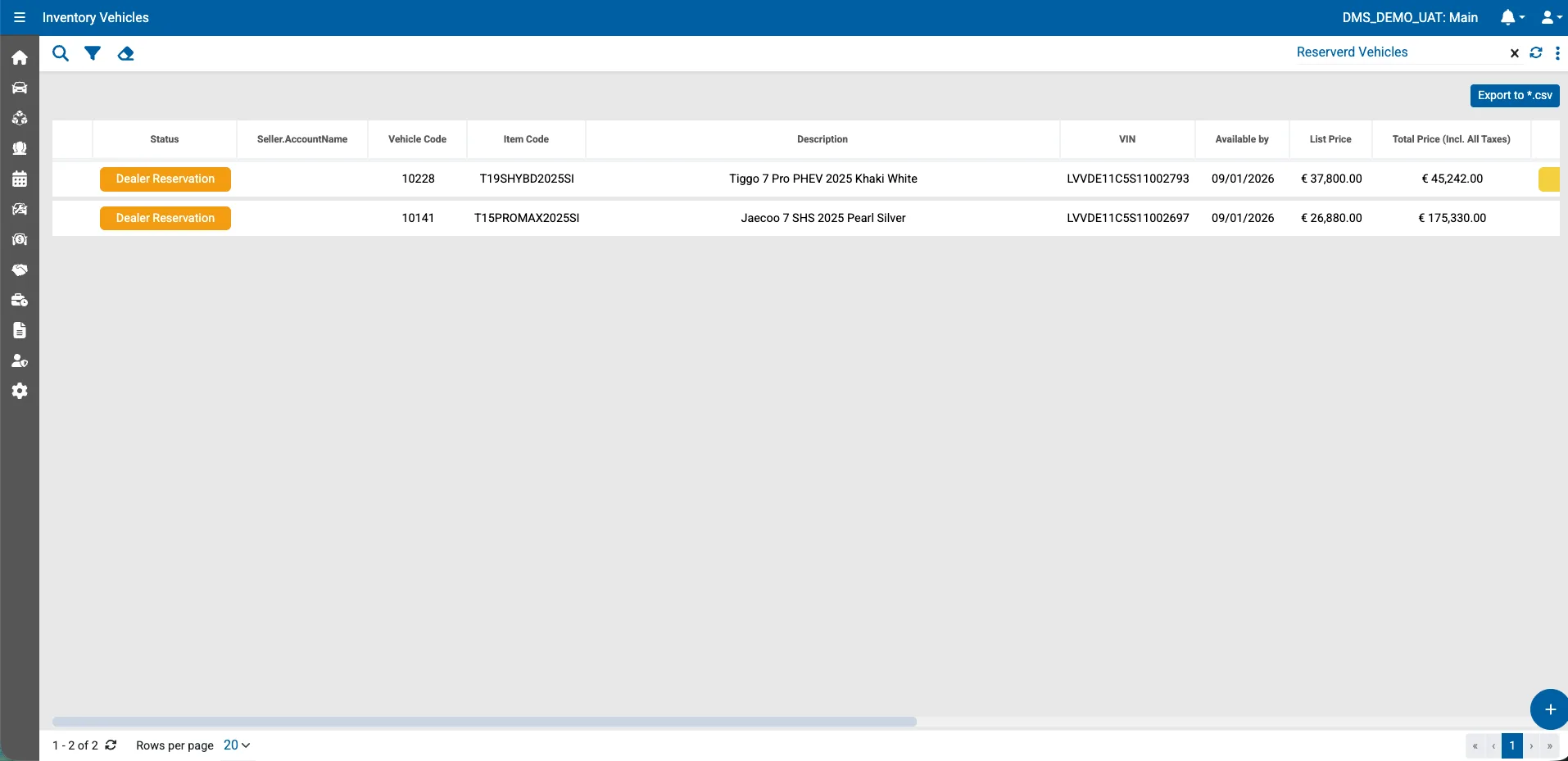Refresh the row count beside '1 - 2 of 2'
Image resolution: width=1568 pixels, height=761 pixels.
111,745
